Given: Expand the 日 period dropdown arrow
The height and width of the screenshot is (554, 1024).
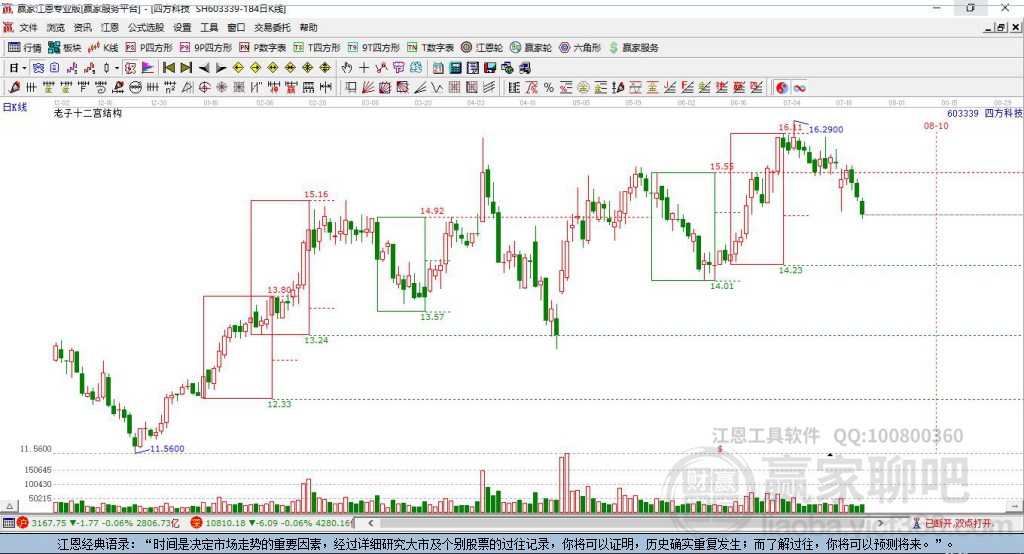Looking at the screenshot, I should click(x=24, y=68).
